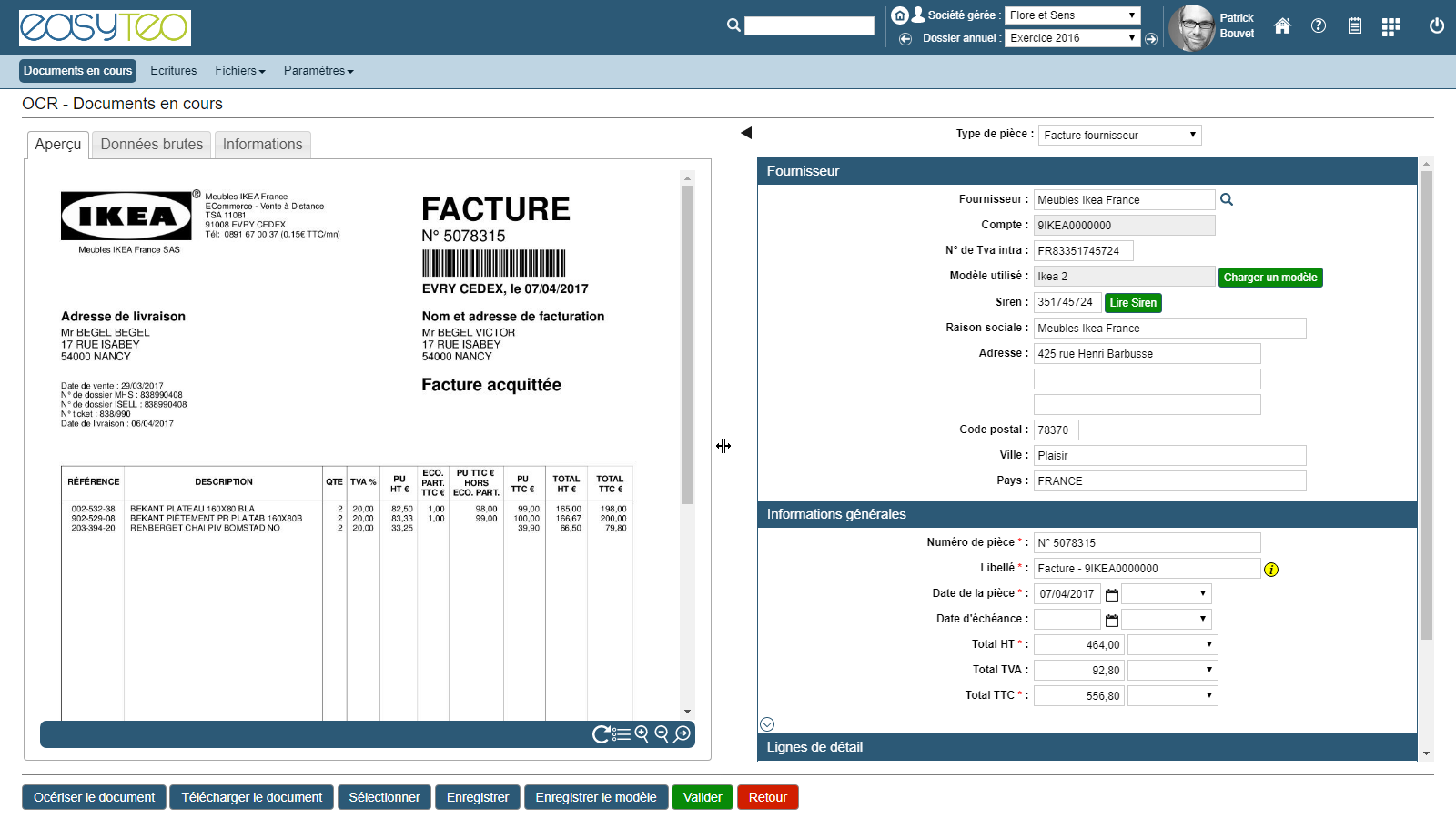Switch to the Données brutes tab
Image resolution: width=1456 pixels, height=819 pixels.
152,145
